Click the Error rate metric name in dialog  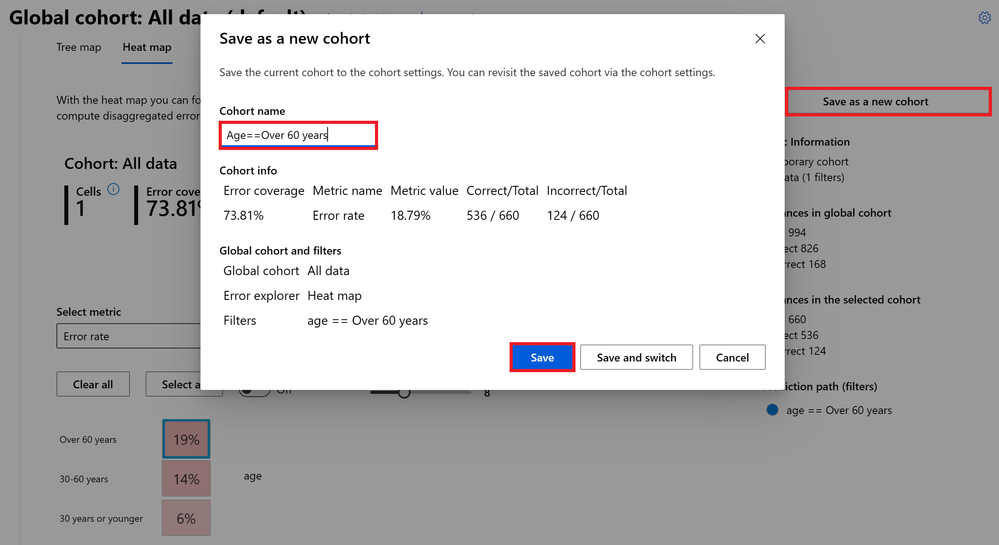pyautogui.click(x=338, y=215)
